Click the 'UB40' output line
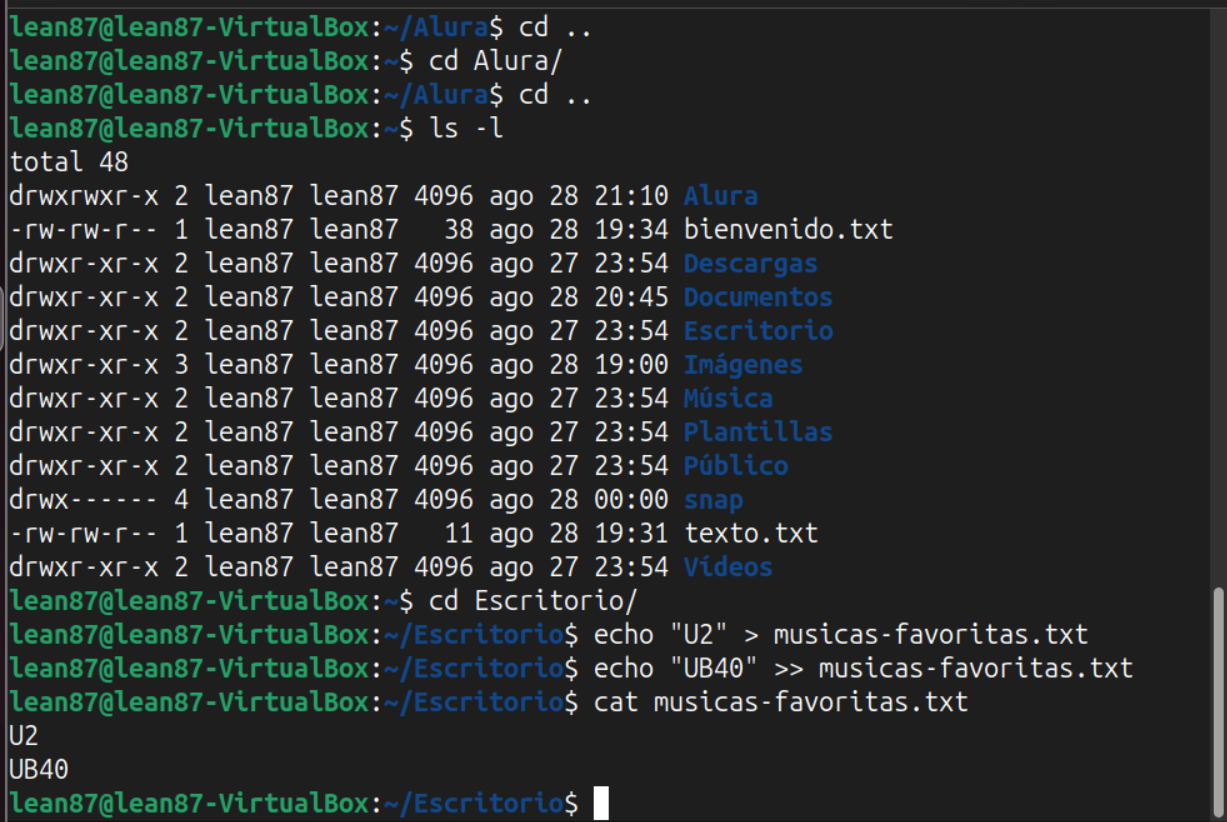The height and width of the screenshot is (822, 1227). pyautogui.click(x=39, y=770)
